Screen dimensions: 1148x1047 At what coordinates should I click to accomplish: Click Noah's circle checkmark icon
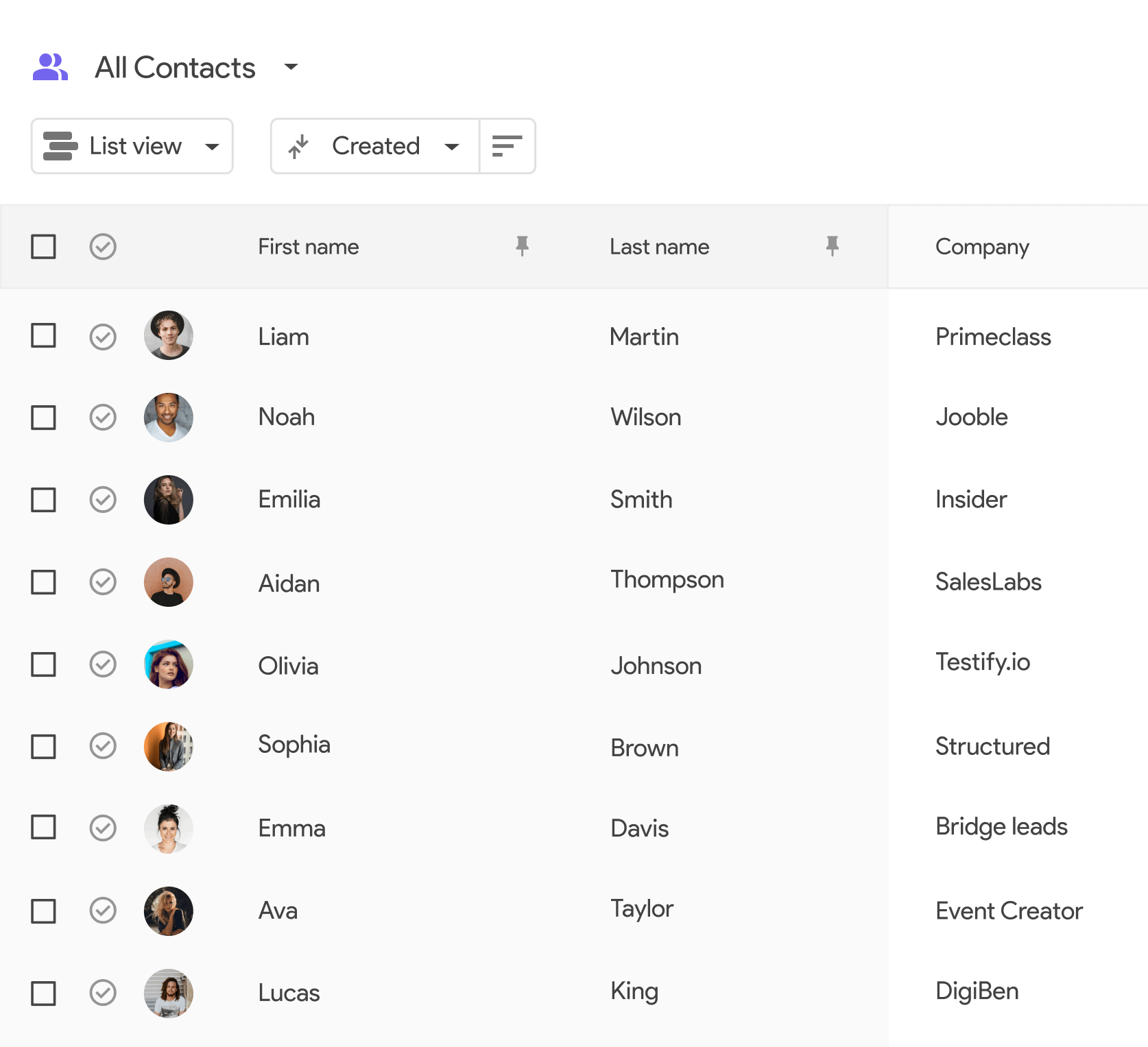[x=103, y=417]
